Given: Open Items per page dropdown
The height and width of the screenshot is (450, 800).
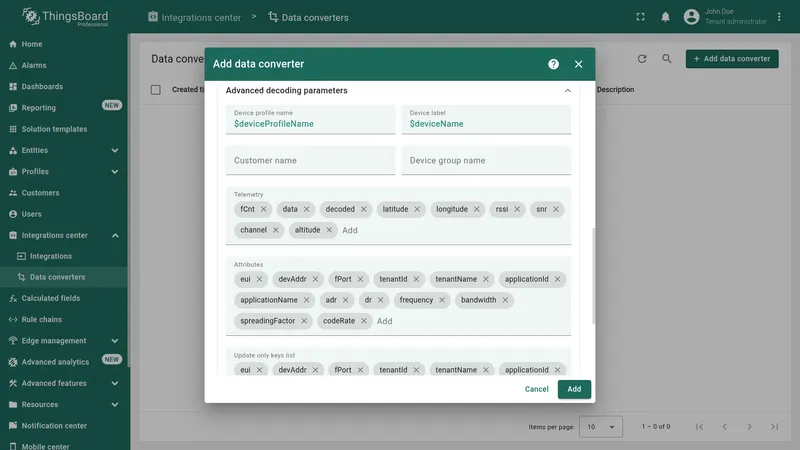Looking at the screenshot, I should click(601, 427).
